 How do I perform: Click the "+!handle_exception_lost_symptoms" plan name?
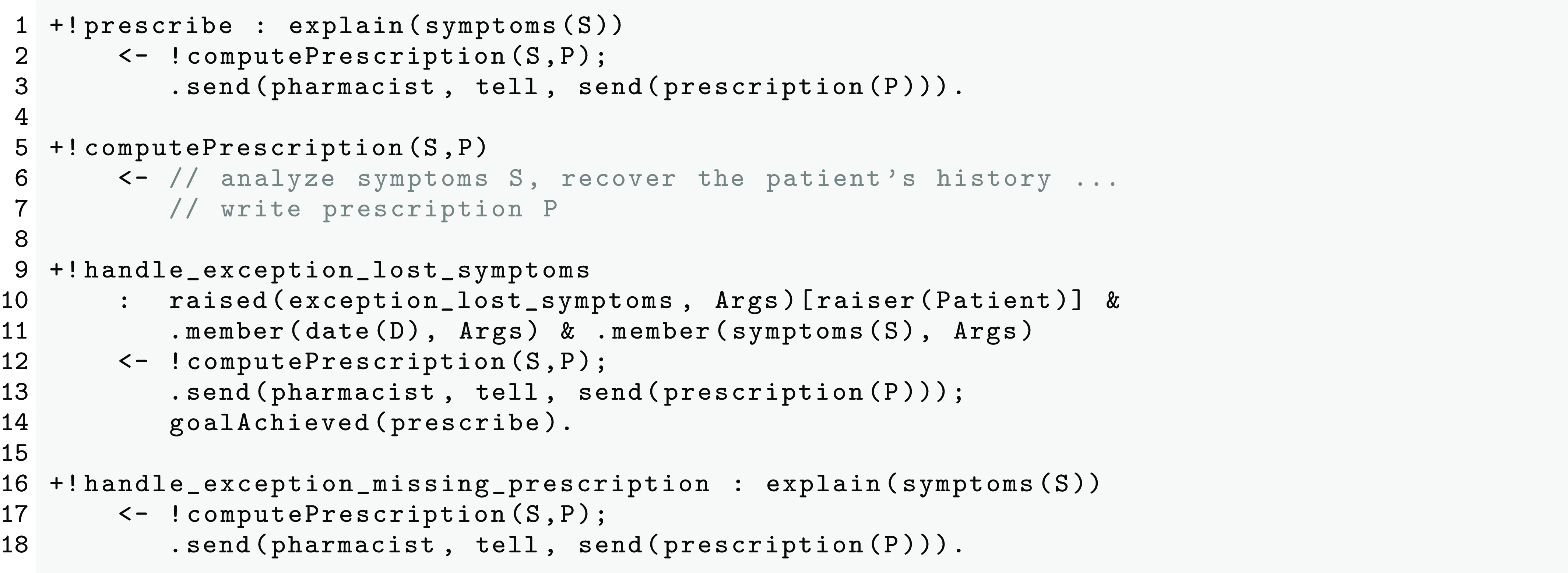pyautogui.click(x=320, y=269)
